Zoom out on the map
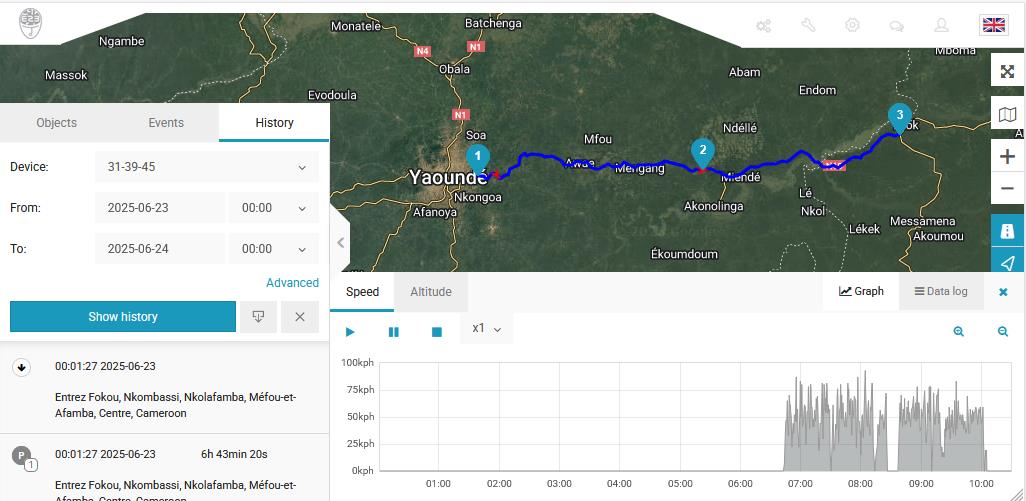Viewport: 1026px width, 501px height. (x=1007, y=189)
